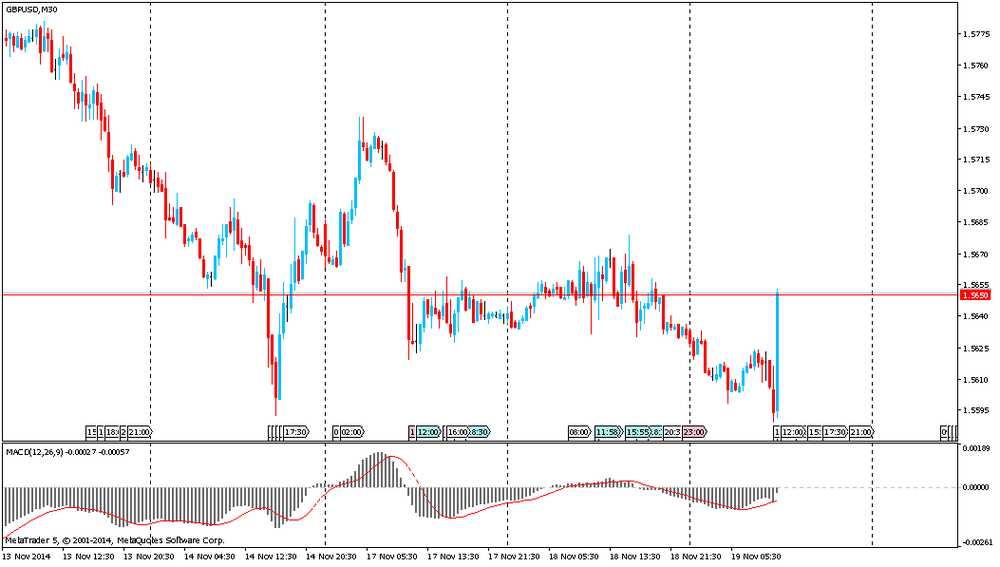
Task: Click the 13 Nov 2014 date label
Action: click(x=27, y=556)
